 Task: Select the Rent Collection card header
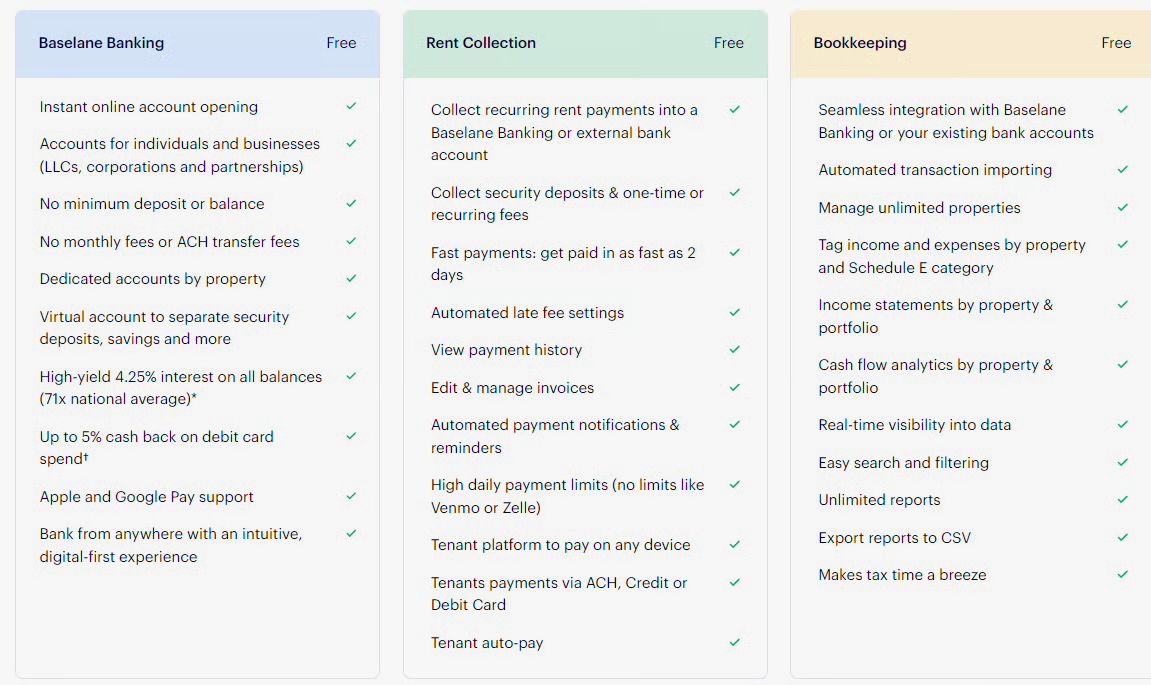[x=585, y=44]
